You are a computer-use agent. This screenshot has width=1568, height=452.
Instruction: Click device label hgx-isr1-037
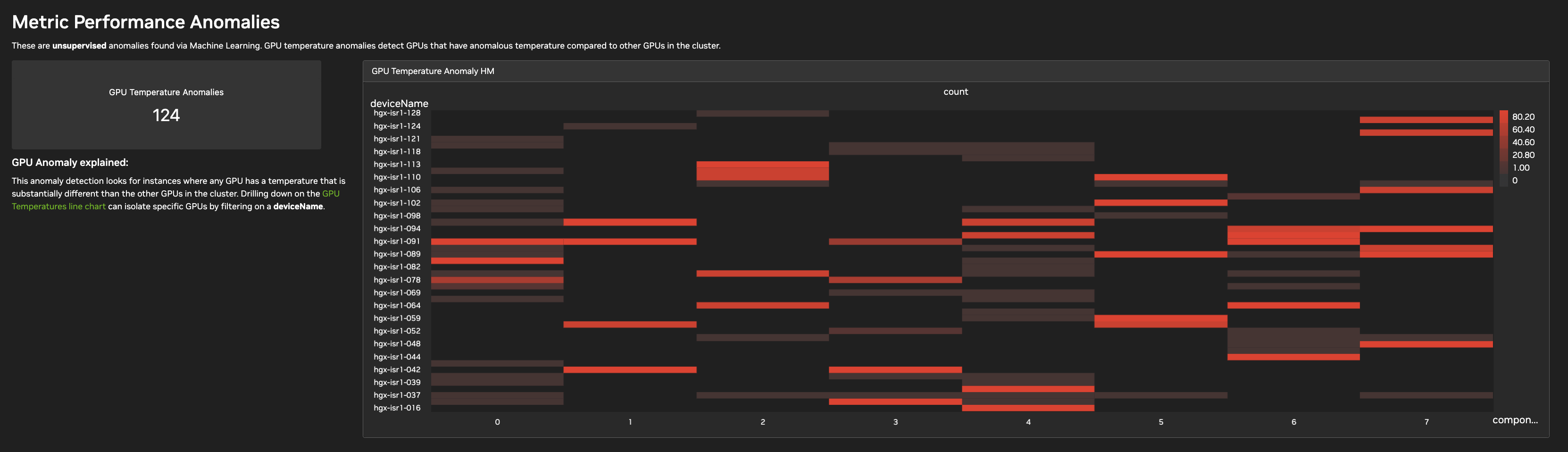(397, 395)
